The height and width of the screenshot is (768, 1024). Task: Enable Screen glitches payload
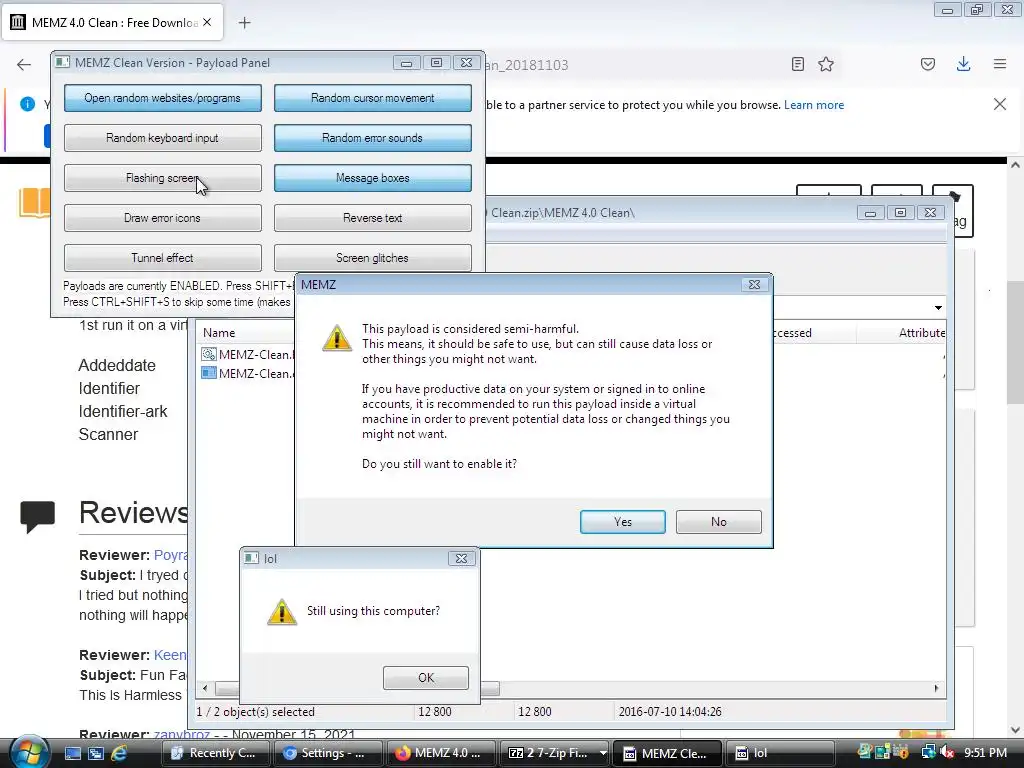[372, 258]
